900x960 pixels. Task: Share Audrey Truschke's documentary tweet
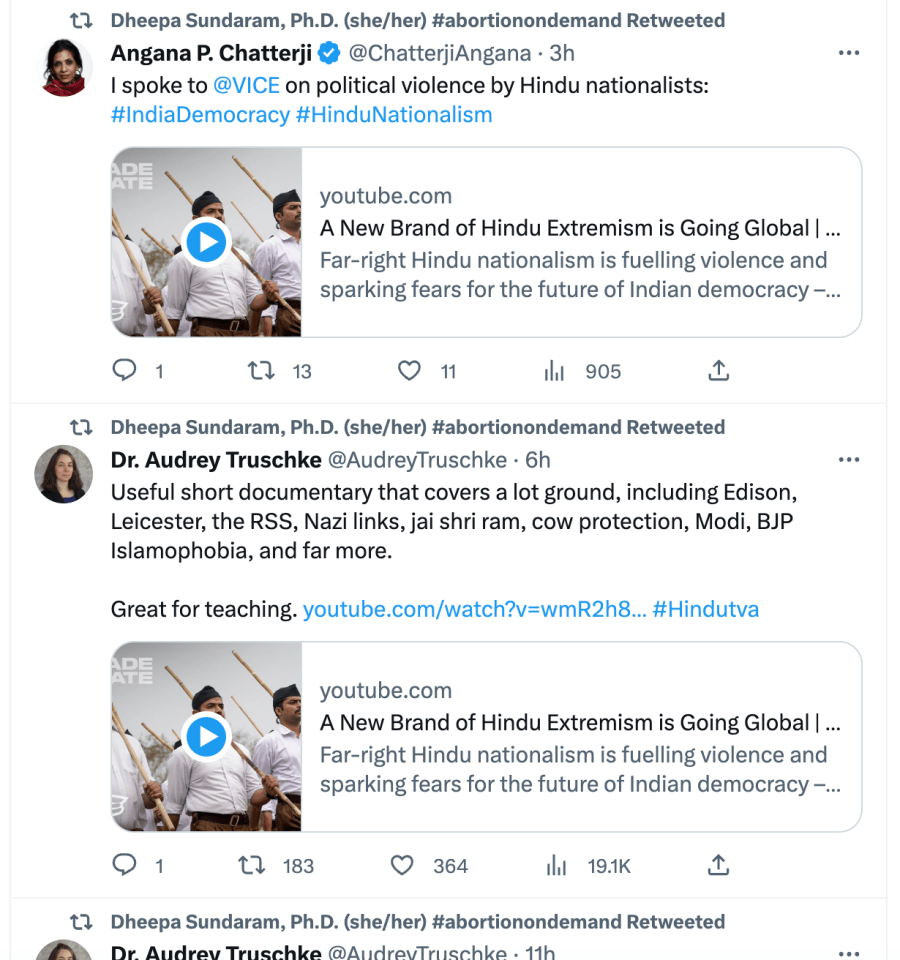[x=718, y=866]
